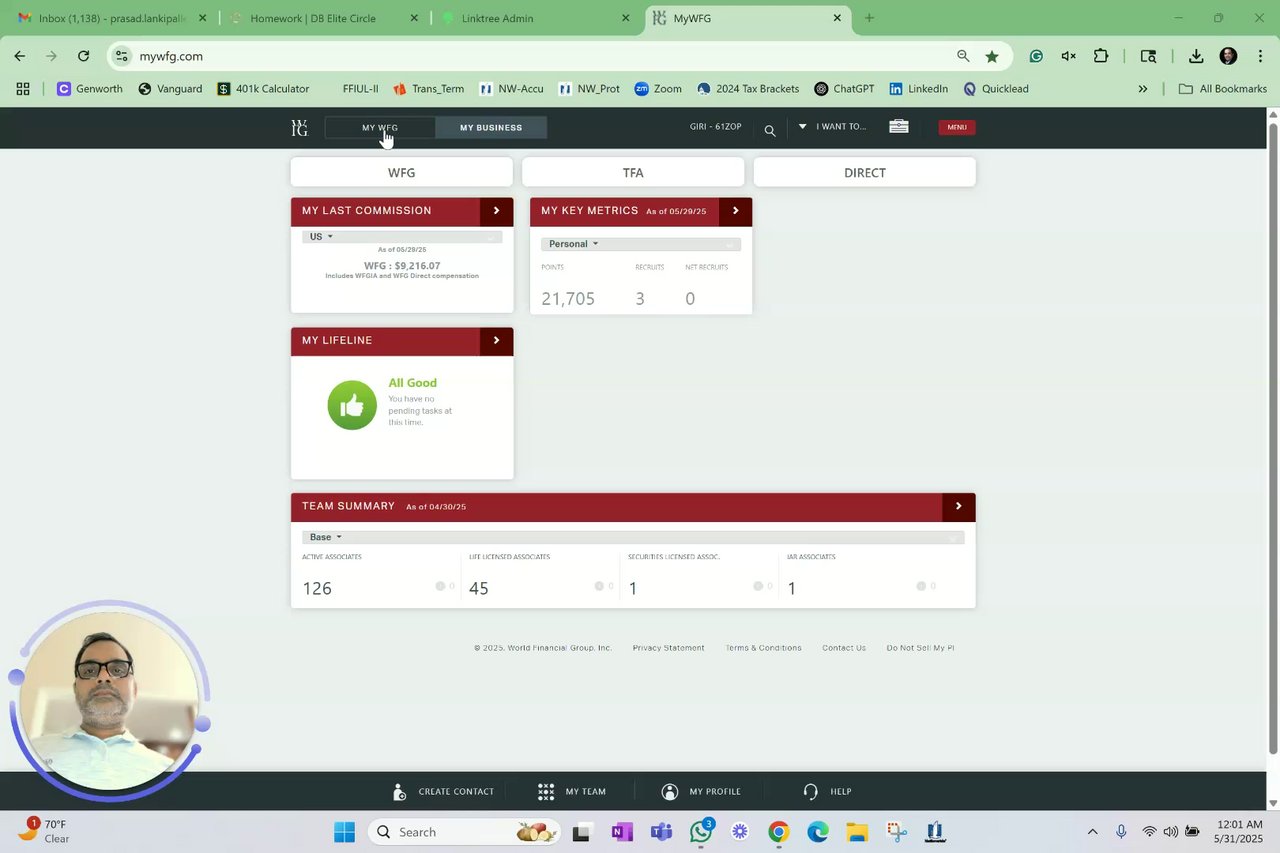1280x853 pixels.
Task: Click the red MENU button
Action: 957,127
